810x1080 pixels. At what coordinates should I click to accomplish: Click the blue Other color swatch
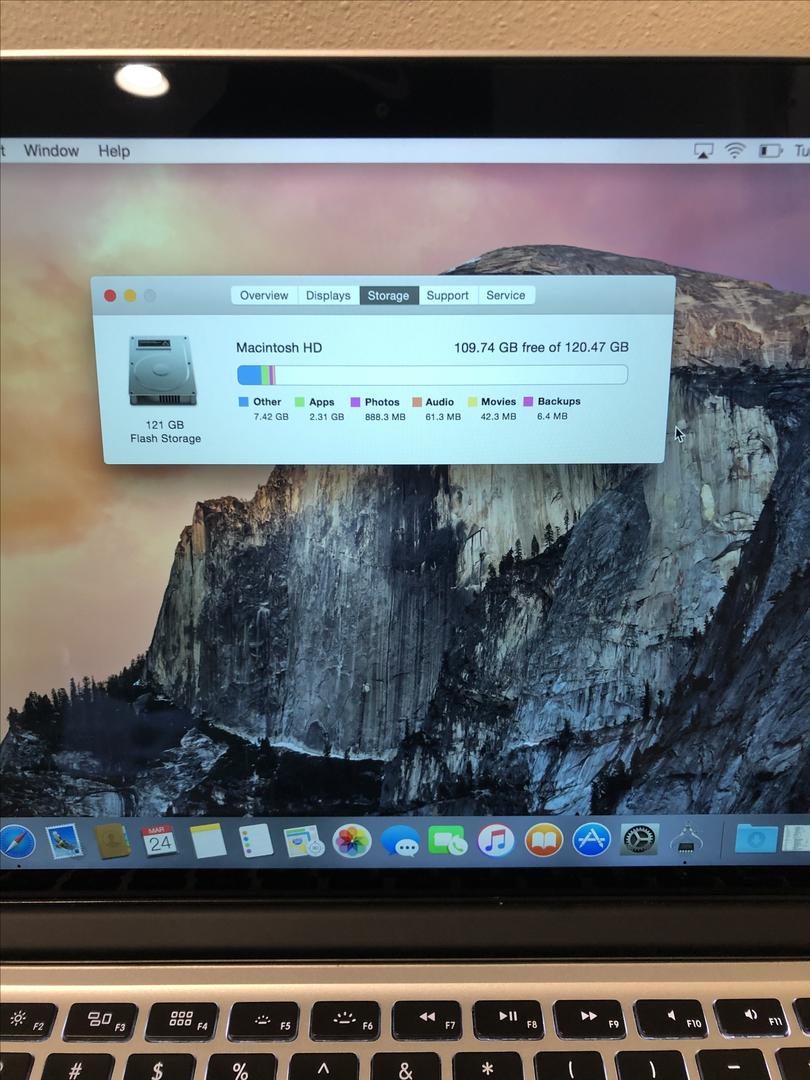[243, 402]
